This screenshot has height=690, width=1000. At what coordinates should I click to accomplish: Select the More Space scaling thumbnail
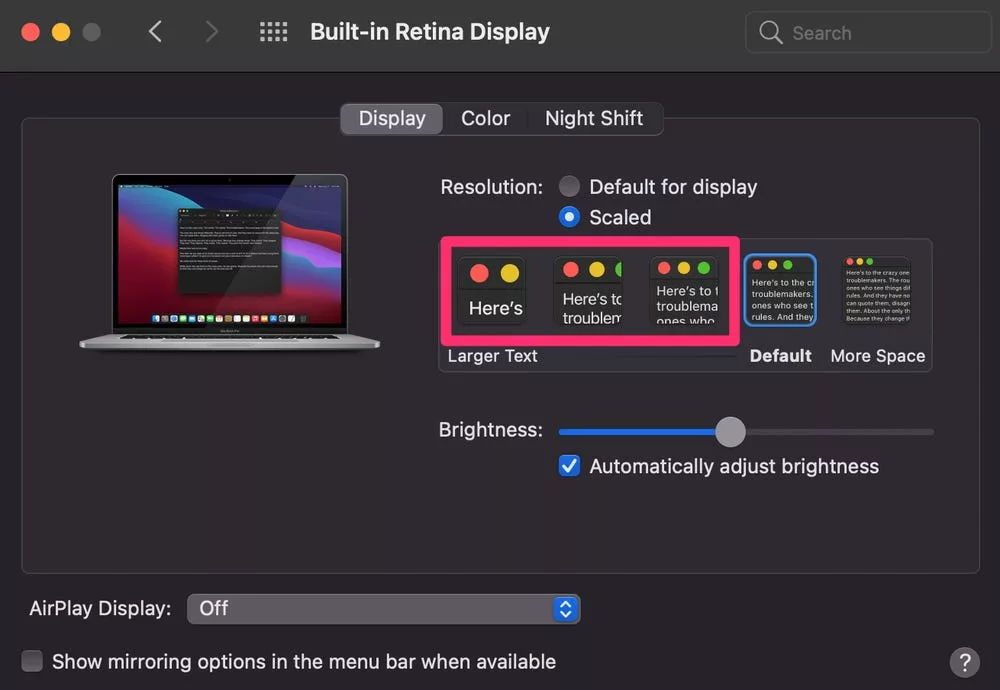(876, 290)
